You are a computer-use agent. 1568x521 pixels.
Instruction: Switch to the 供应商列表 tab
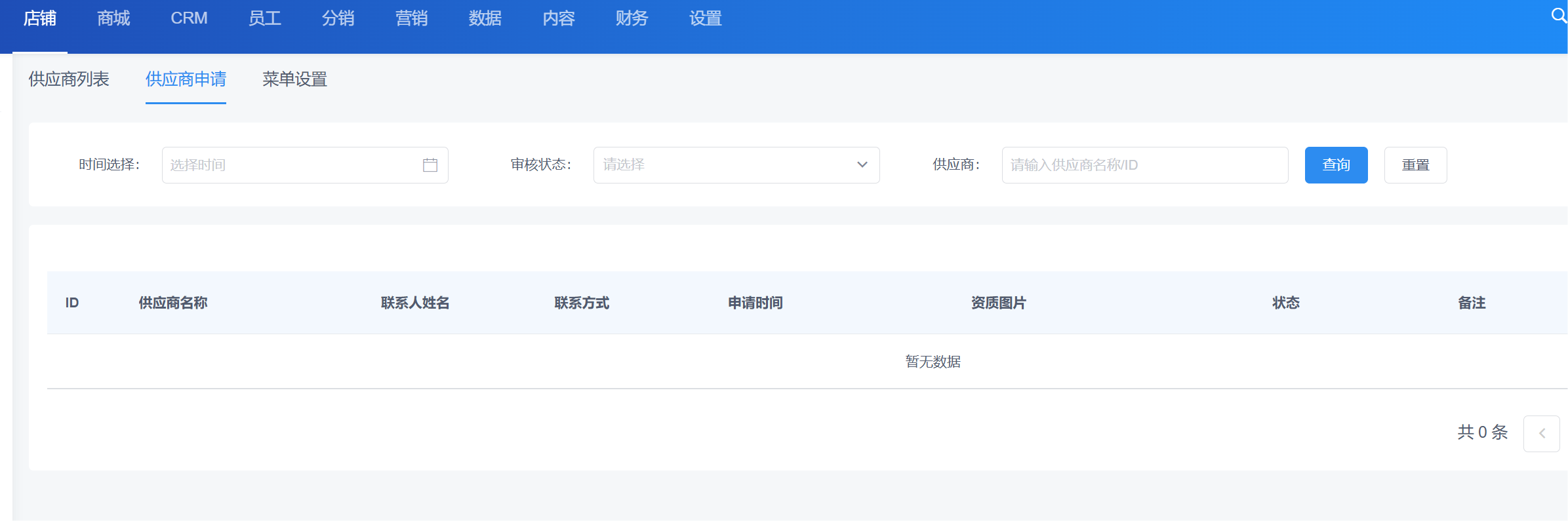[x=69, y=79]
